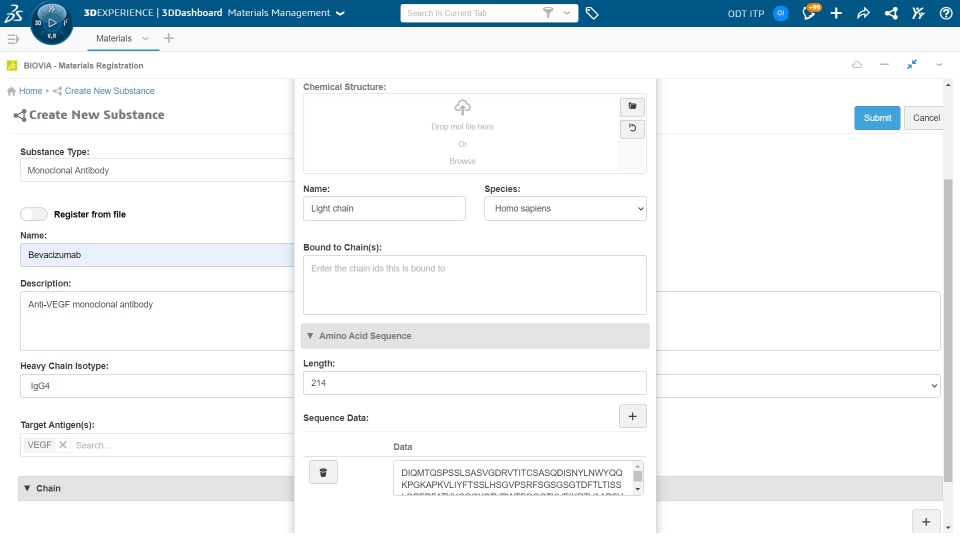The image size is (960, 540).
Task: Click the Length field showing 214
Action: tap(474, 383)
